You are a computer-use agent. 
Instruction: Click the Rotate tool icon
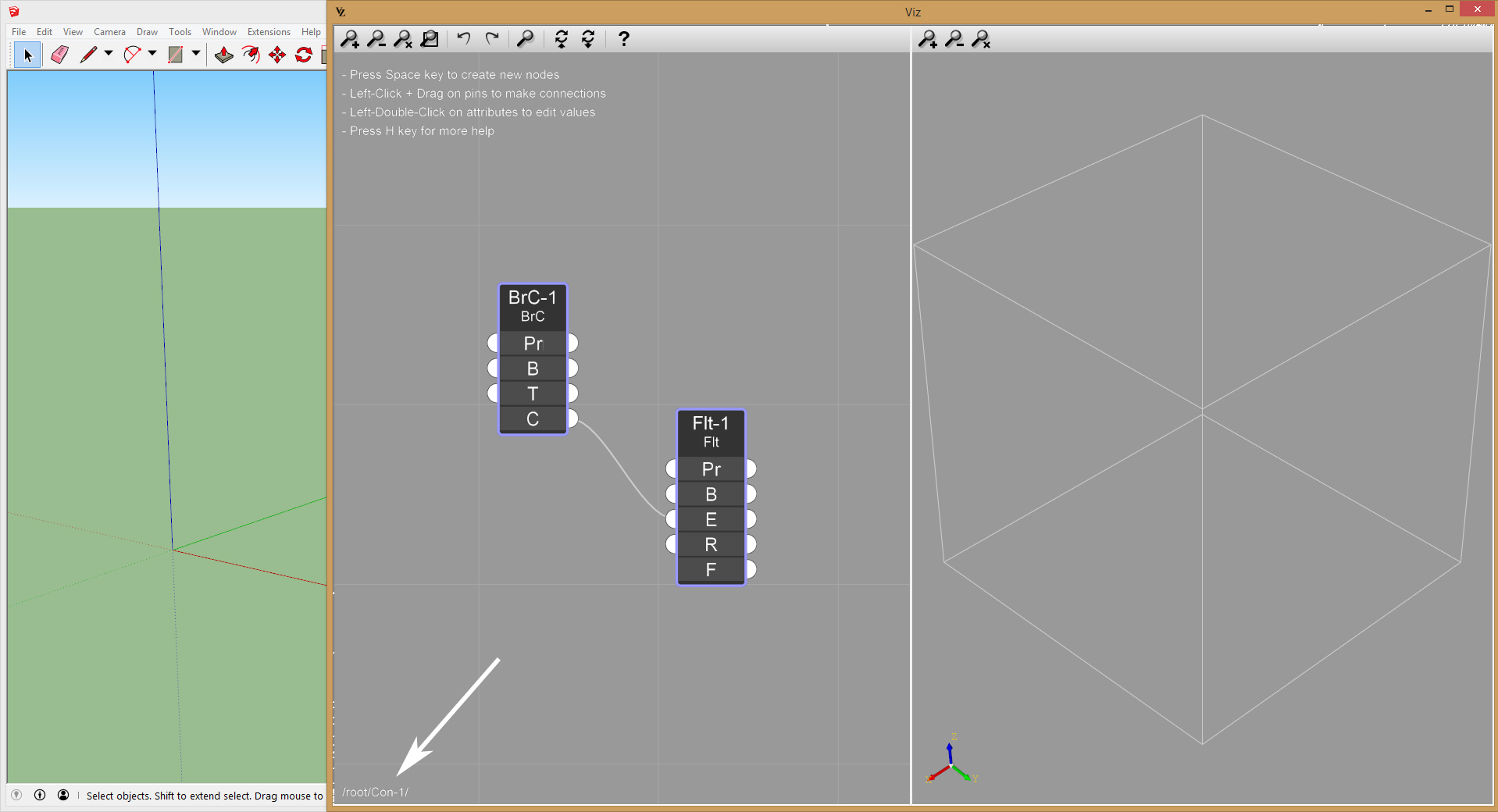[304, 55]
